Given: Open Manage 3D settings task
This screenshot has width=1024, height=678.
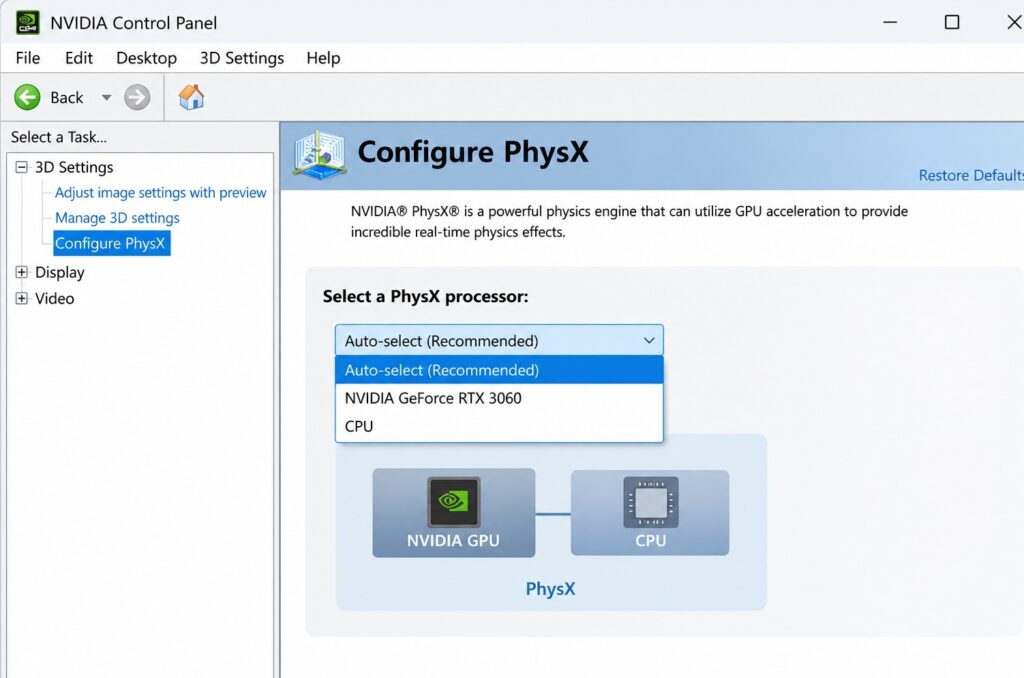Looking at the screenshot, I should (117, 218).
